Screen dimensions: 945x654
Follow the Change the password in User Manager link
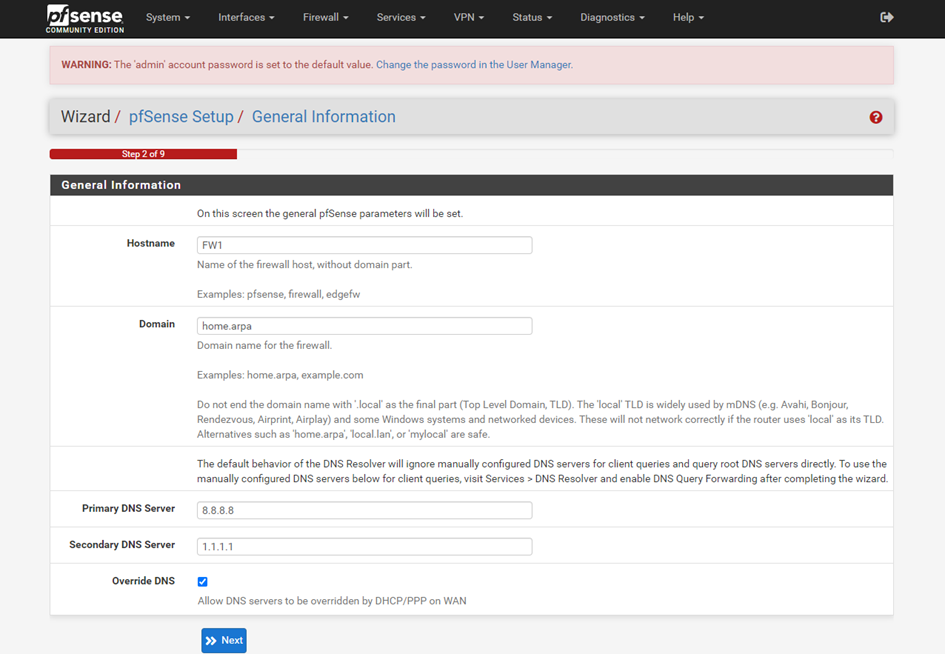[474, 64]
